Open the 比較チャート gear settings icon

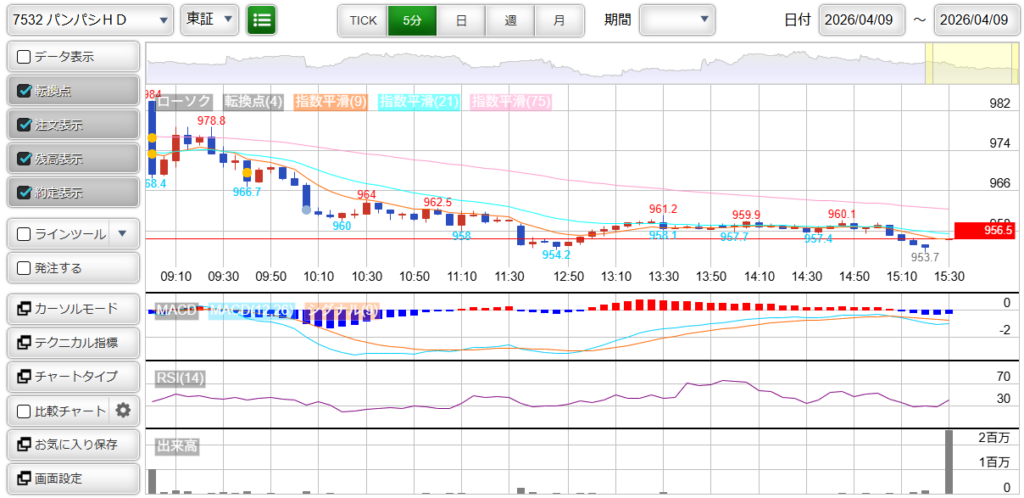click(123, 410)
